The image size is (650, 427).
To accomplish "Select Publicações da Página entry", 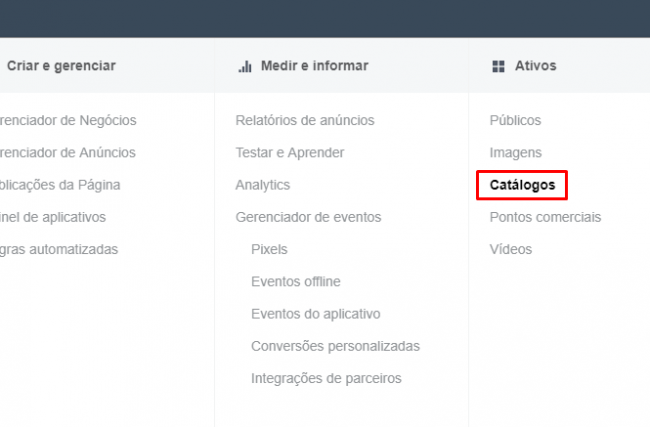I will click(60, 185).
